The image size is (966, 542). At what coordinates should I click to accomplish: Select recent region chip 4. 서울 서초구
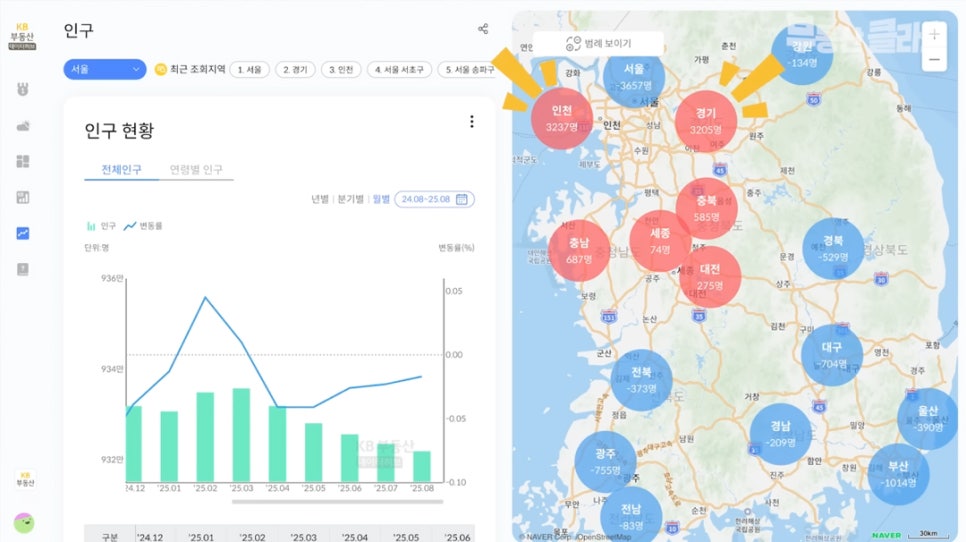pos(400,69)
